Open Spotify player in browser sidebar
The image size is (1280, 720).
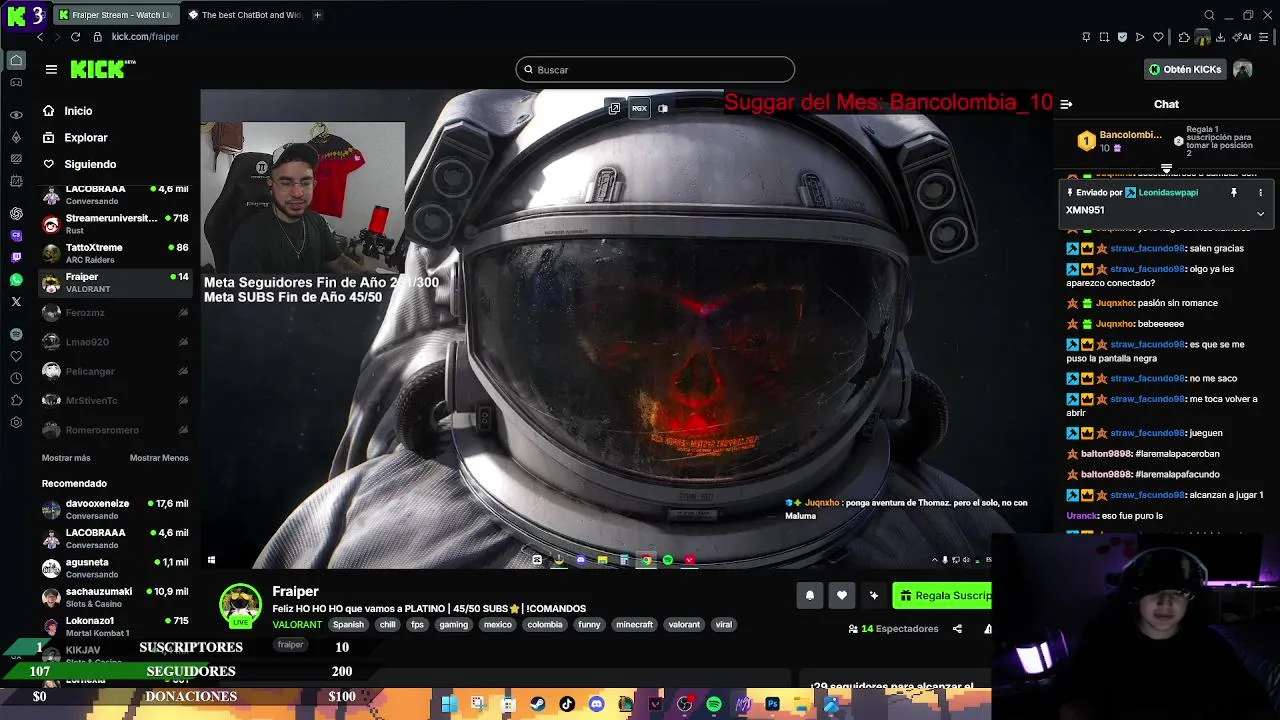click(16, 334)
